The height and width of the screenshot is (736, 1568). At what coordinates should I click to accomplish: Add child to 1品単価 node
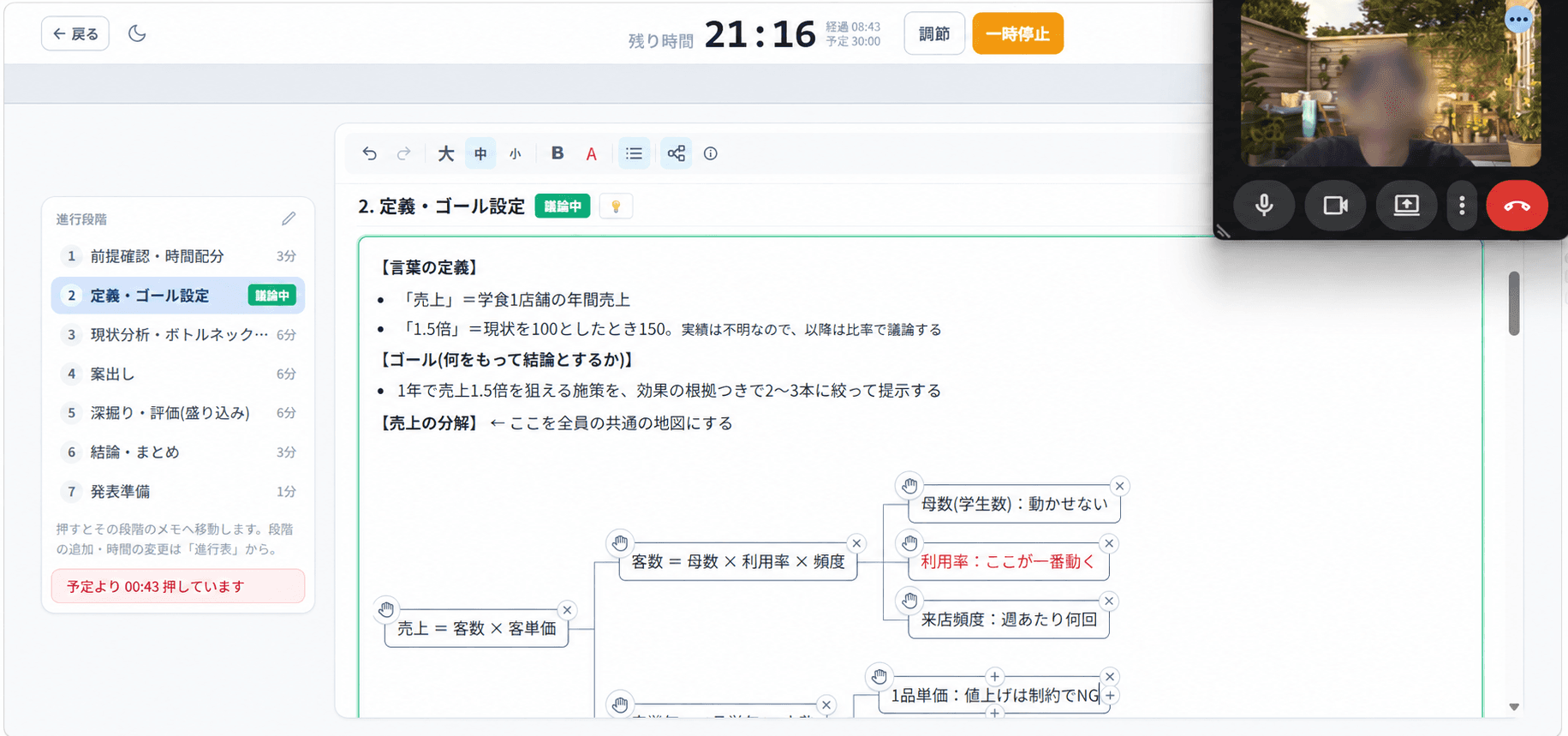click(1110, 696)
